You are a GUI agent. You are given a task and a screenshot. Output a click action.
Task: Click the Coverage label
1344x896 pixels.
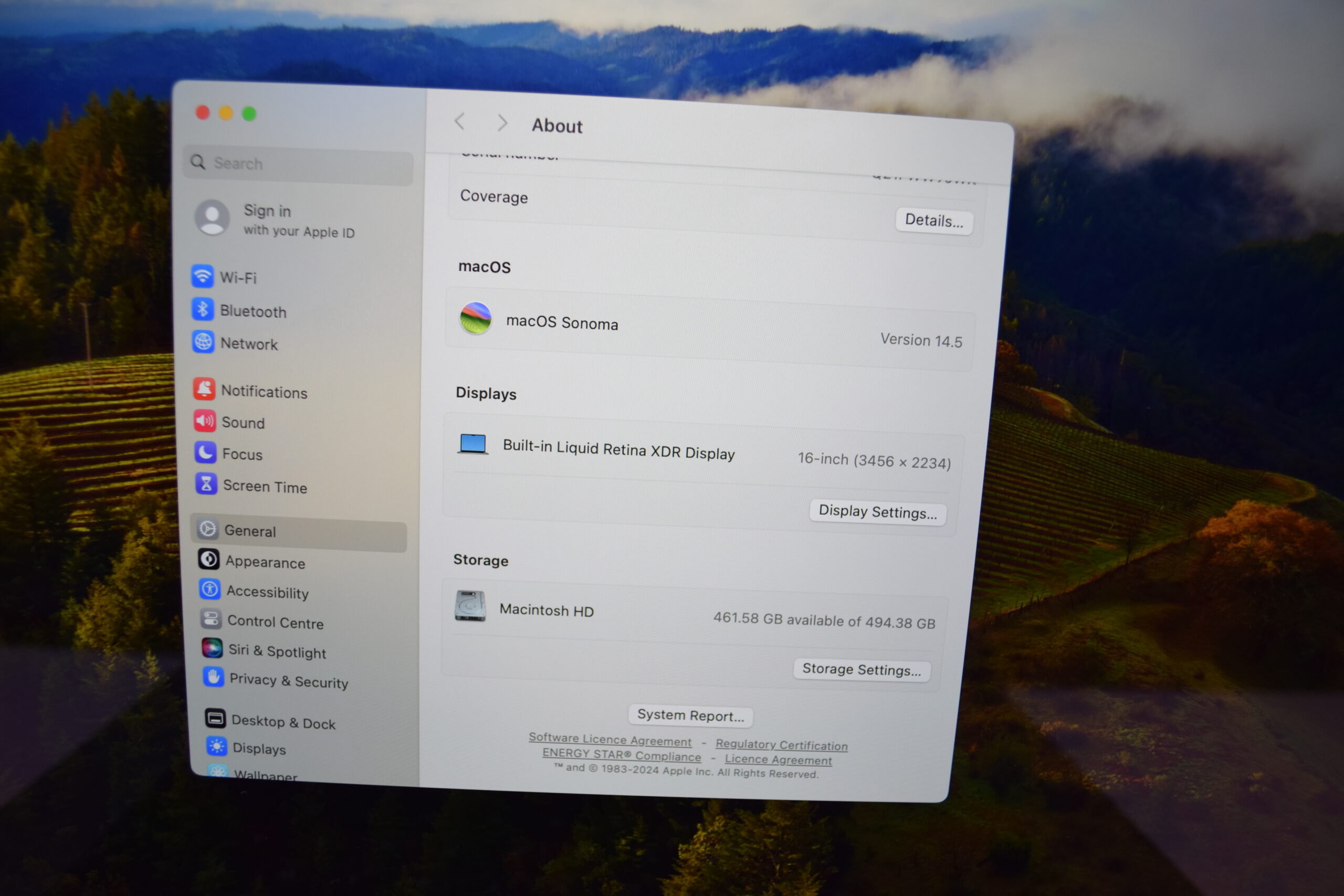[x=493, y=196]
